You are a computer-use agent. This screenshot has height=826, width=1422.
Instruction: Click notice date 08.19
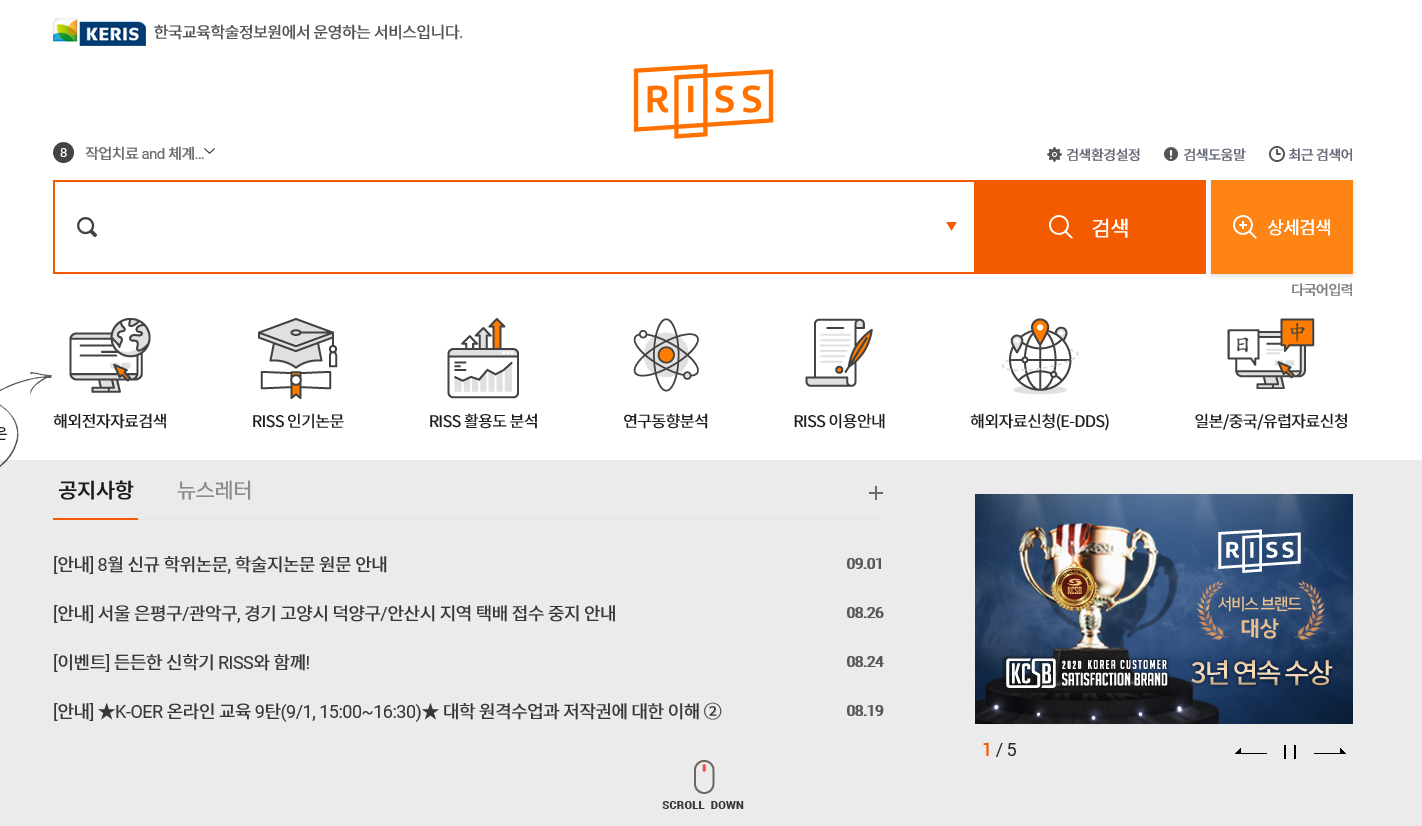tap(864, 712)
